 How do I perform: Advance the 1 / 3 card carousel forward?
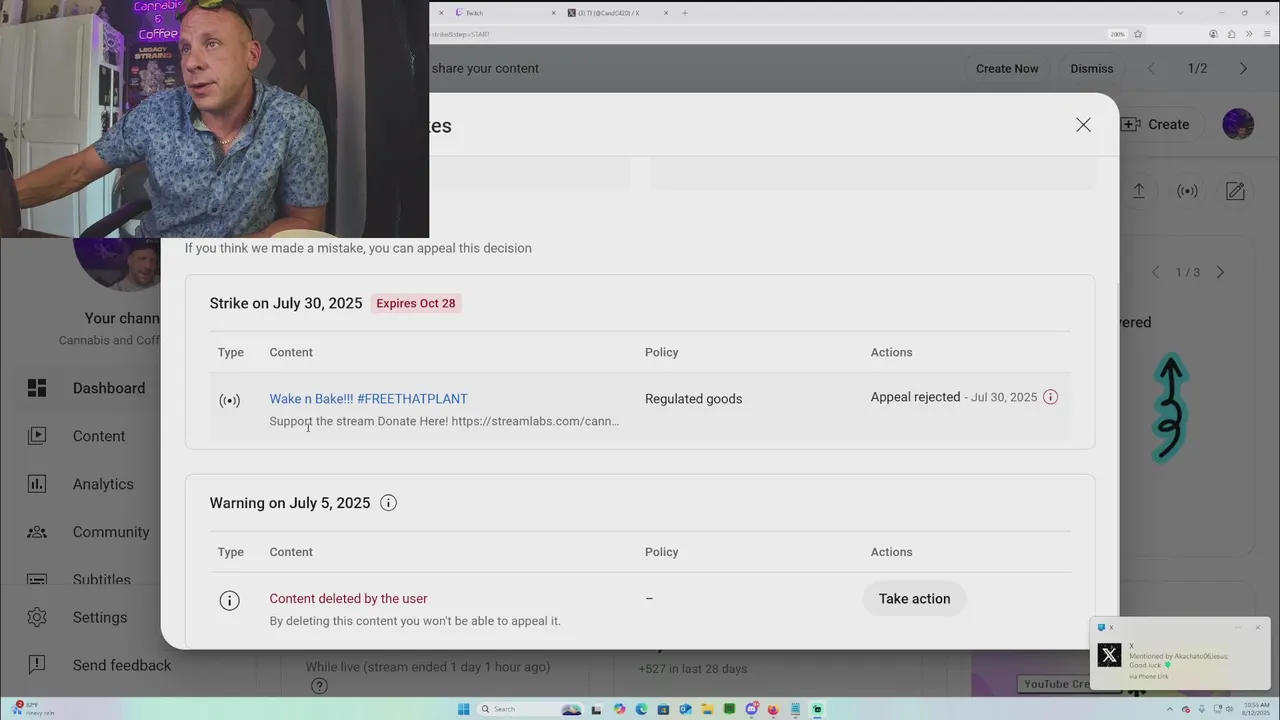(x=1220, y=272)
